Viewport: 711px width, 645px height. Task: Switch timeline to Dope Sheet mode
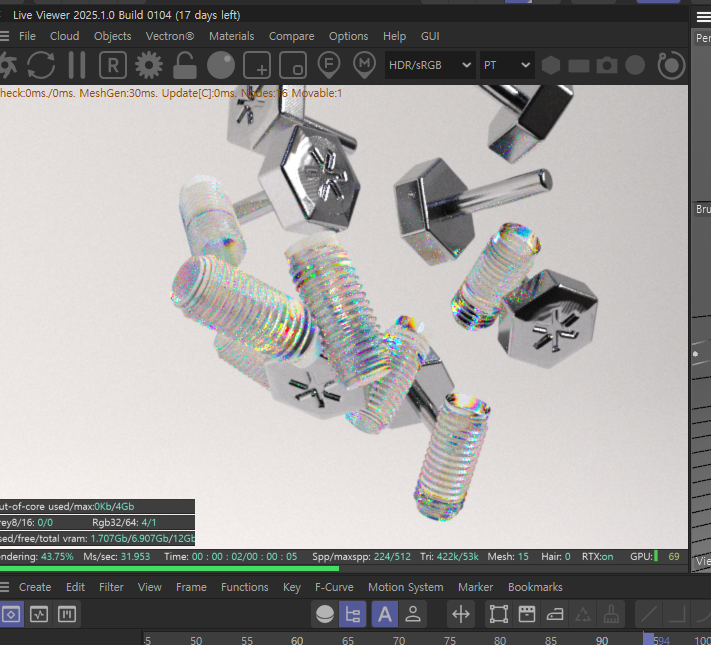11,614
